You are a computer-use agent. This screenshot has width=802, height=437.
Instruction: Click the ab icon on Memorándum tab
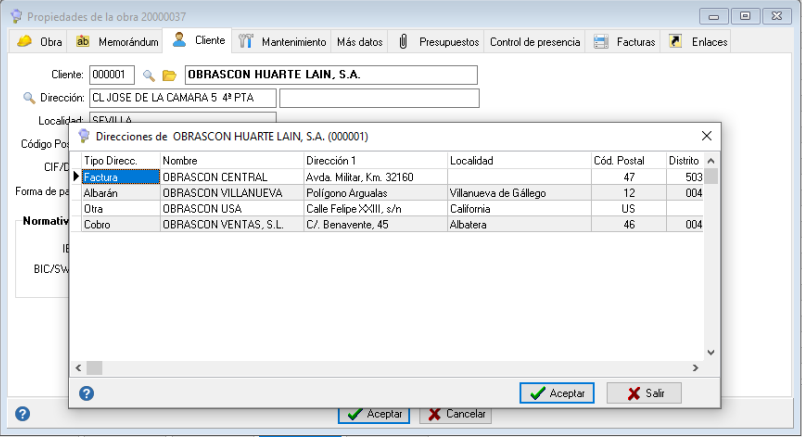pyautogui.click(x=82, y=41)
